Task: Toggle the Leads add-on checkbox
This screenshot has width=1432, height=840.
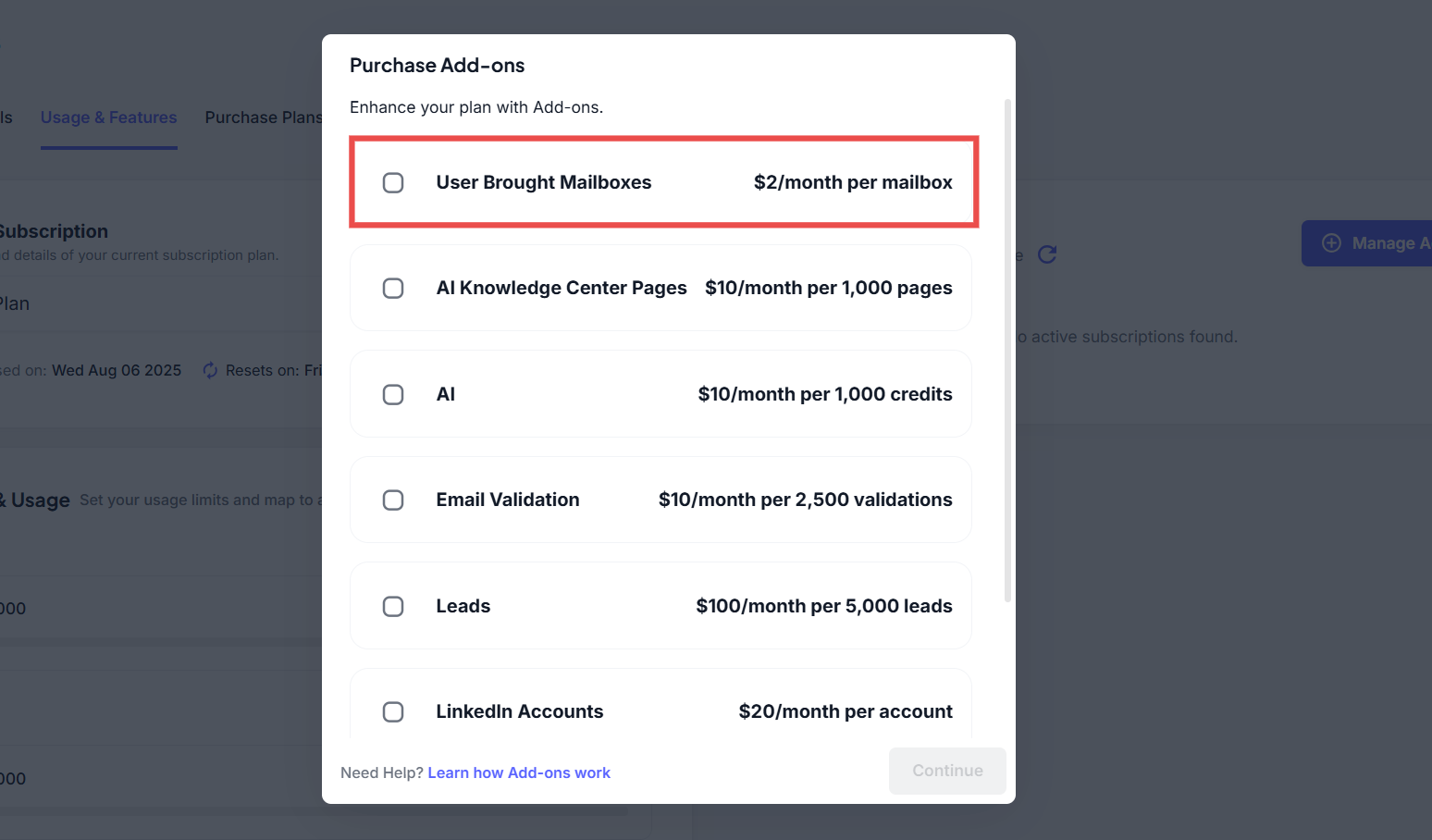Action: coord(393,607)
